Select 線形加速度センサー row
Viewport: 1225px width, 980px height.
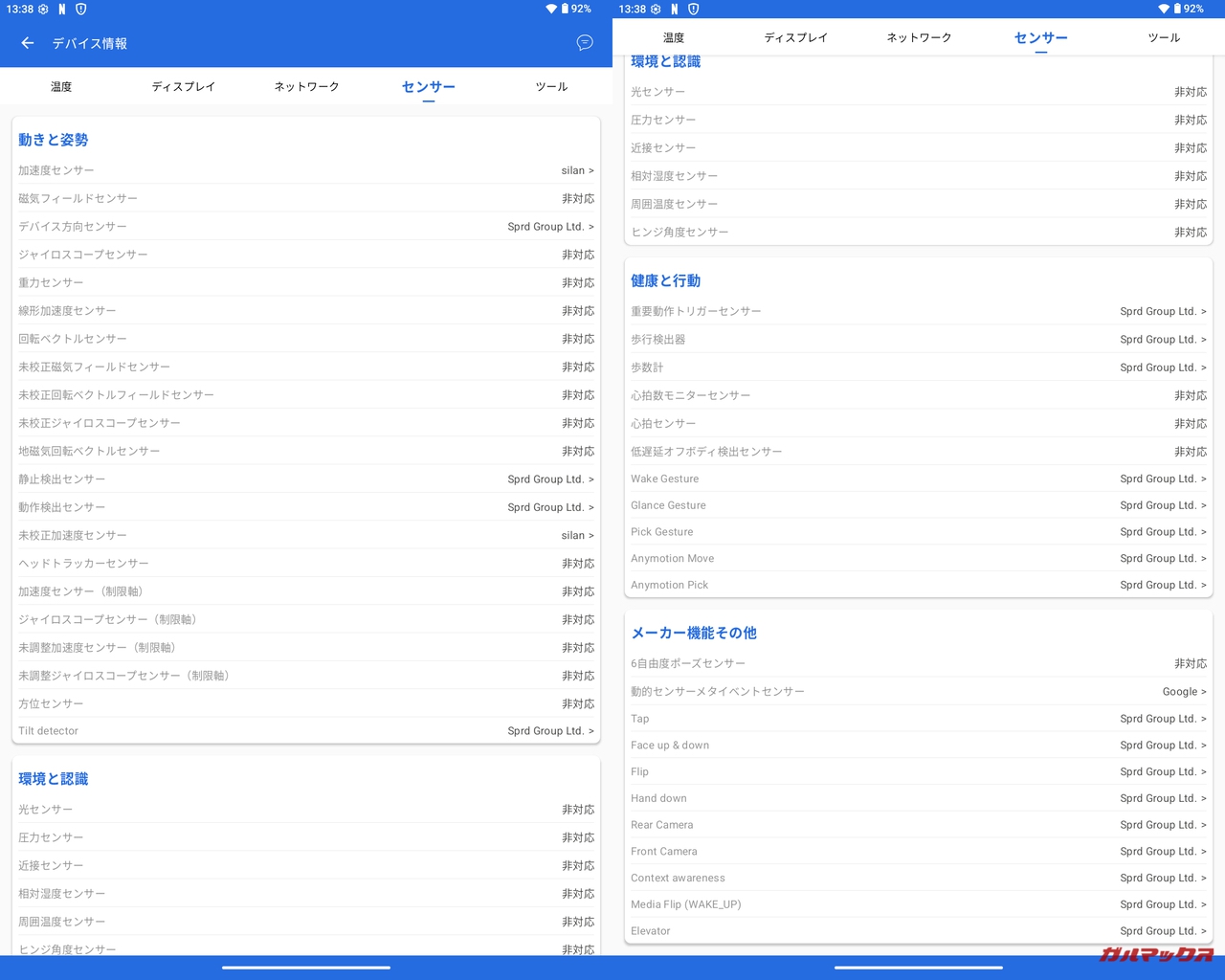coord(306,311)
